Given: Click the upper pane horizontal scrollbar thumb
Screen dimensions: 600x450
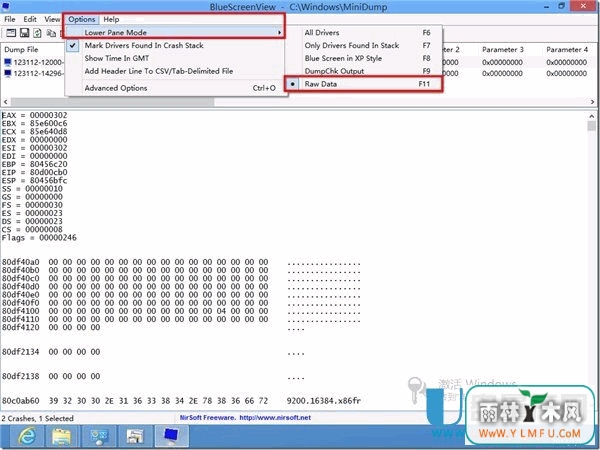Looking at the screenshot, I should [112, 102].
